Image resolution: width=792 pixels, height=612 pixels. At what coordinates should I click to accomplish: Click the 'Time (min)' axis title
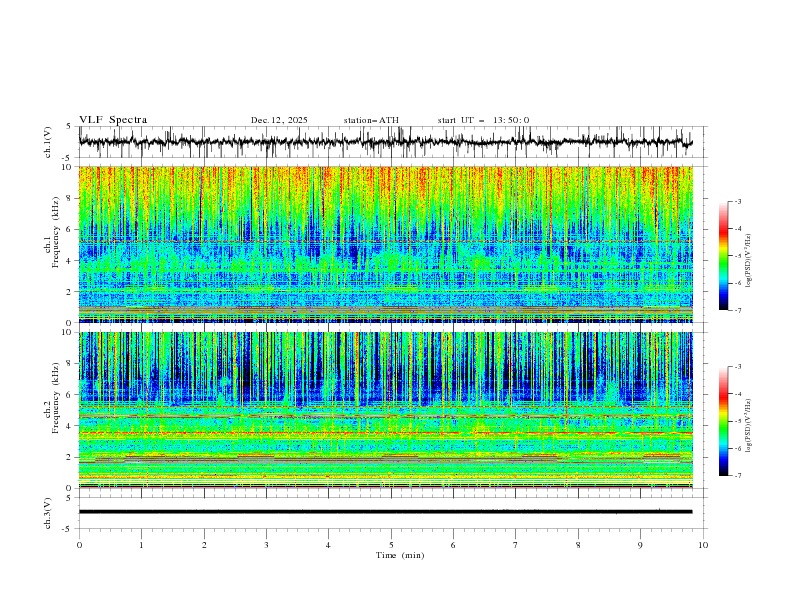(400, 555)
